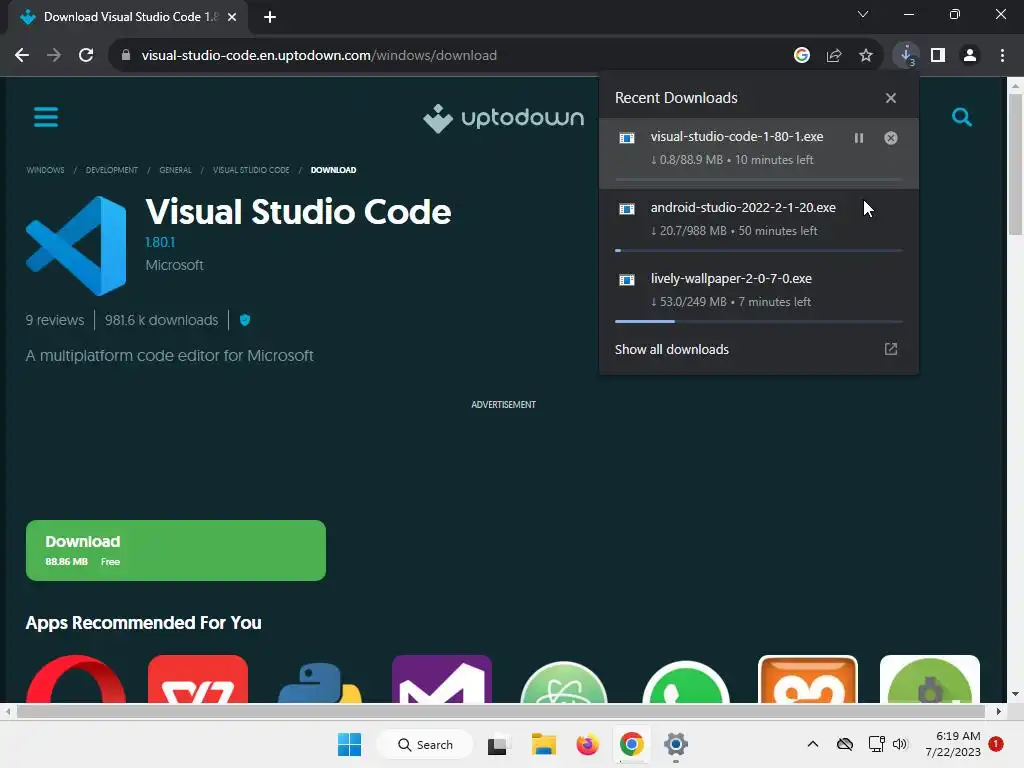Click the android-studio file icon in downloads

[x=627, y=209]
